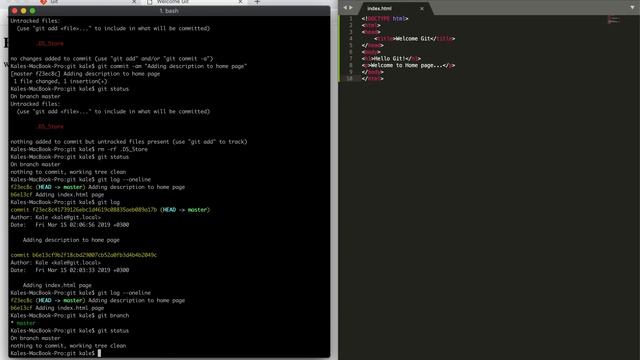
Task: Click the '1. bash' terminal title bar
Action: point(169,11)
